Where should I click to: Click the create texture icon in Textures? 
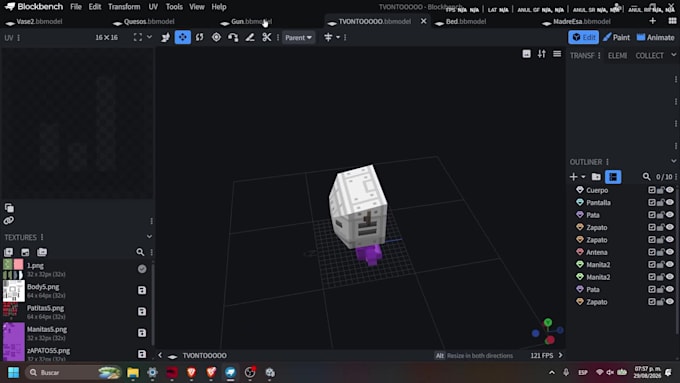tap(25, 252)
